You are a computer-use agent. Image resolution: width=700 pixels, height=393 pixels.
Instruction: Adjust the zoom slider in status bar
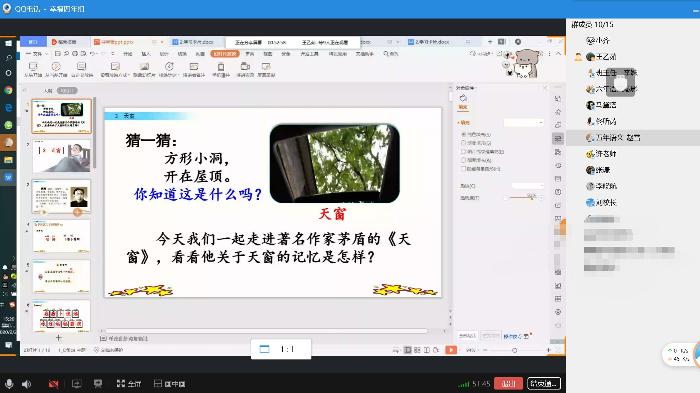(x=515, y=351)
